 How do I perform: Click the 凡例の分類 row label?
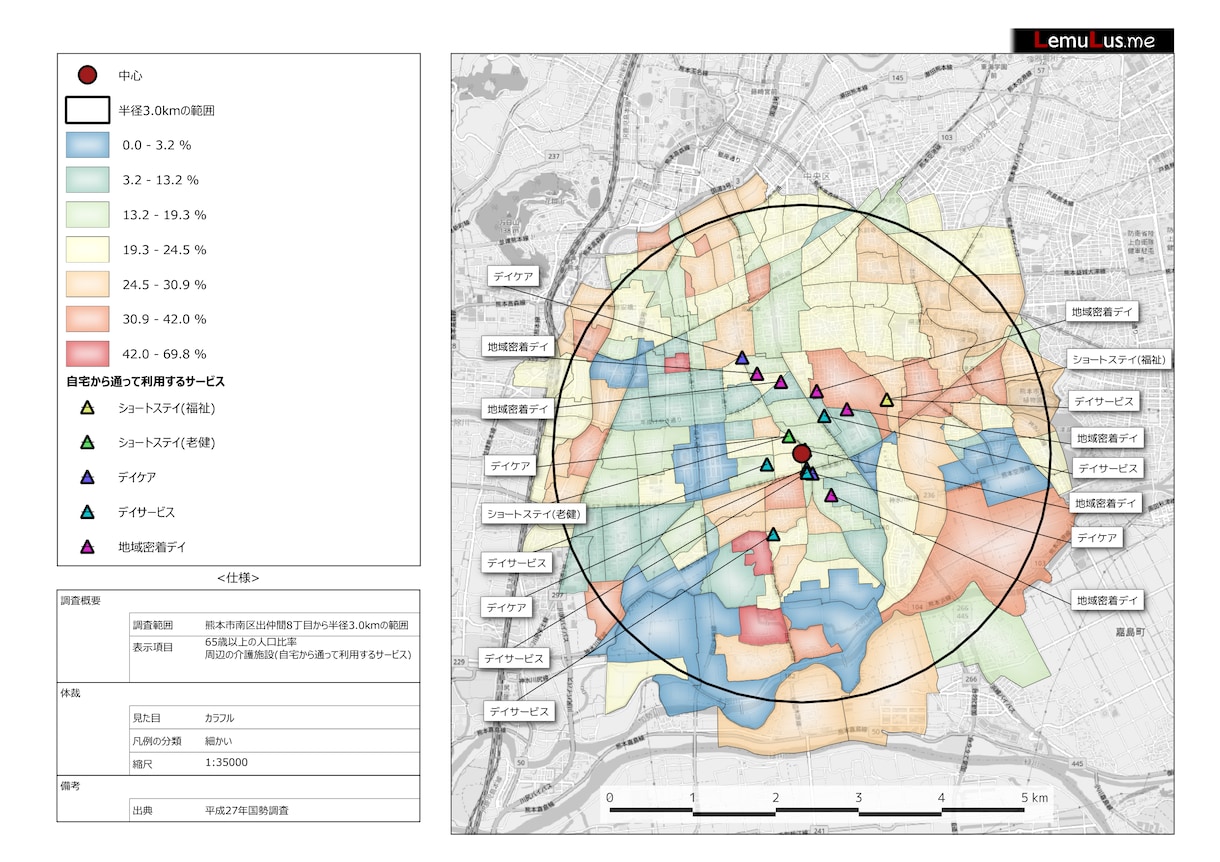click(156, 741)
